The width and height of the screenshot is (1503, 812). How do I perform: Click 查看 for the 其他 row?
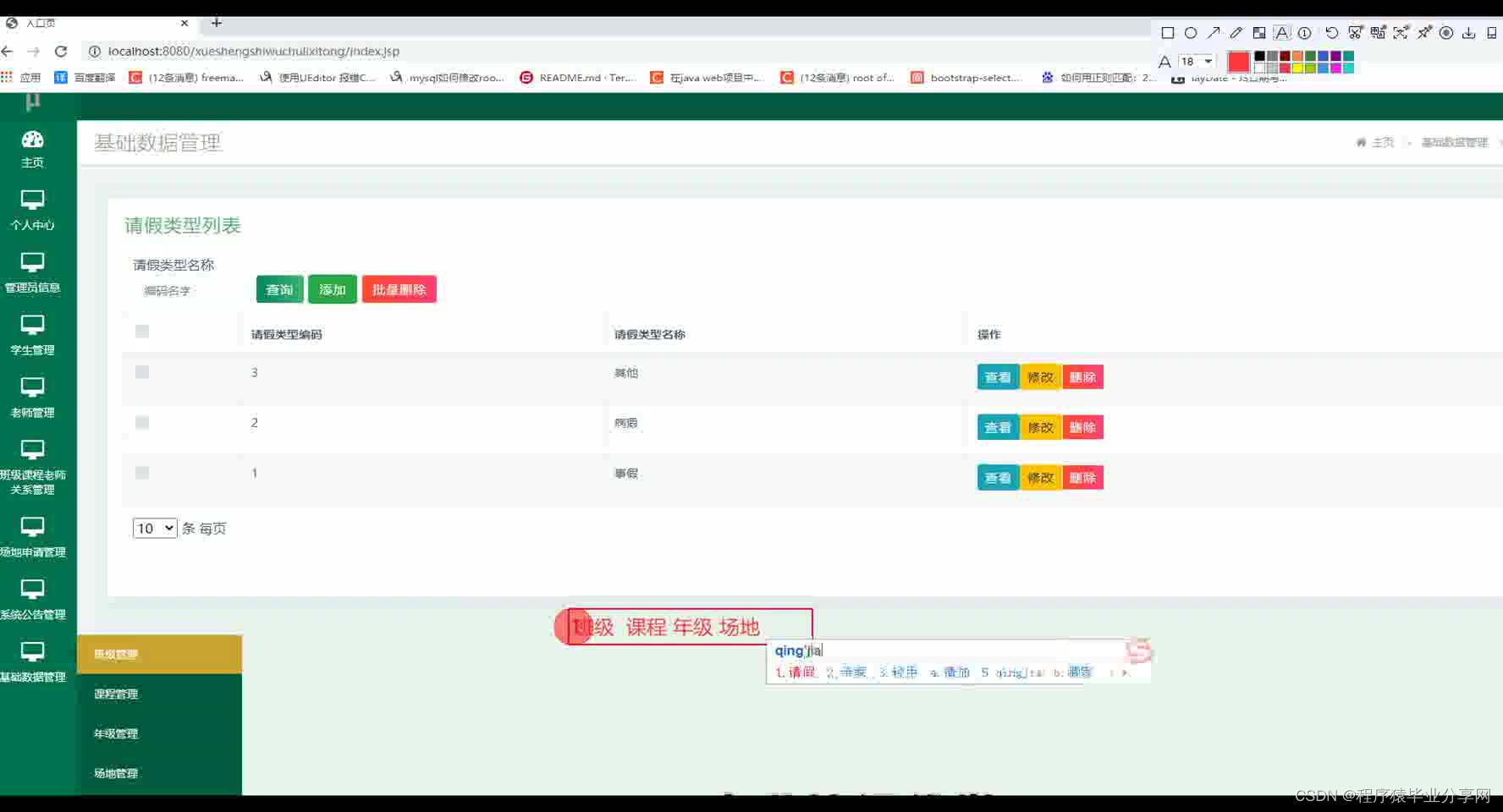[998, 377]
